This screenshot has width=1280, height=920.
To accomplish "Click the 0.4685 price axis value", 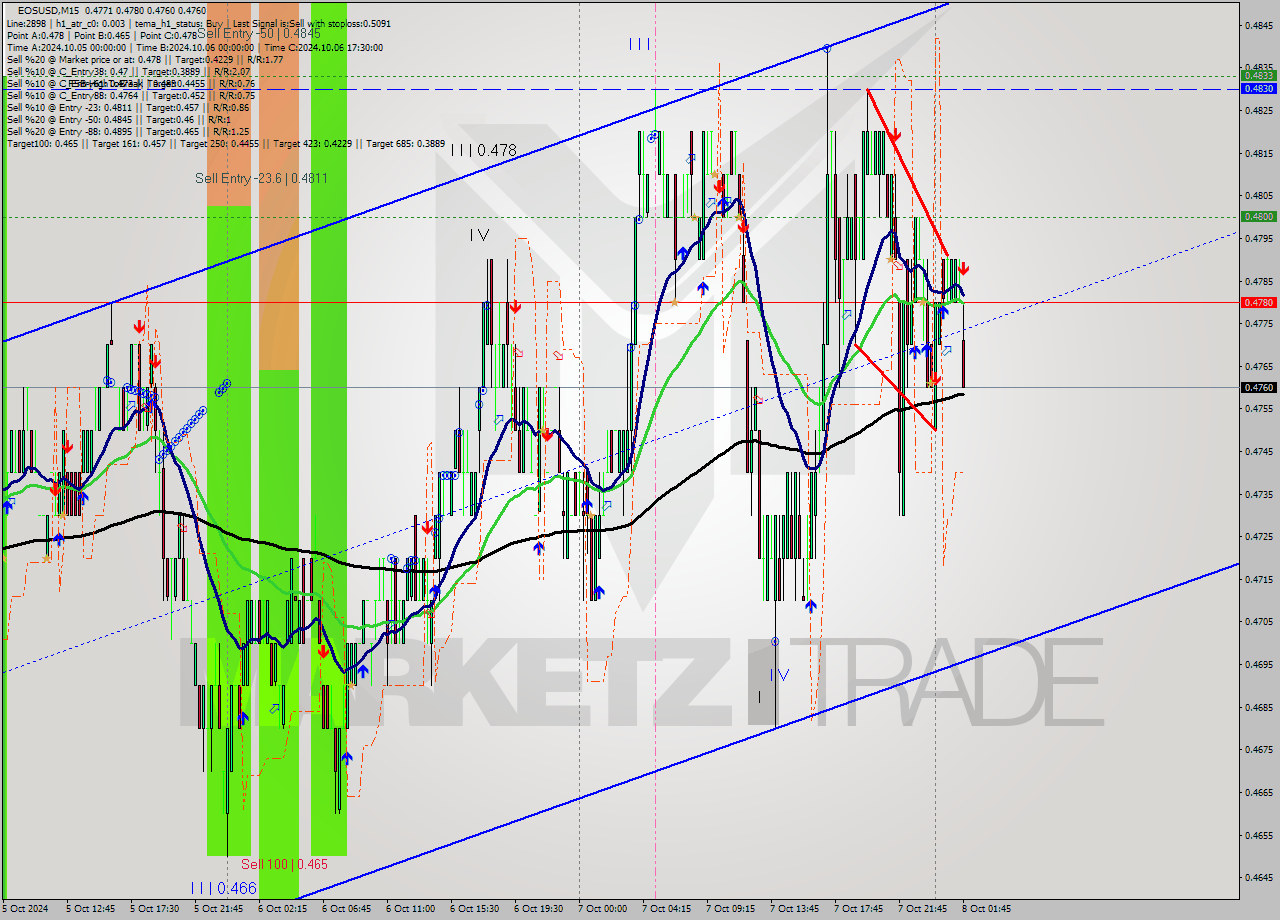I will 1258,707.
